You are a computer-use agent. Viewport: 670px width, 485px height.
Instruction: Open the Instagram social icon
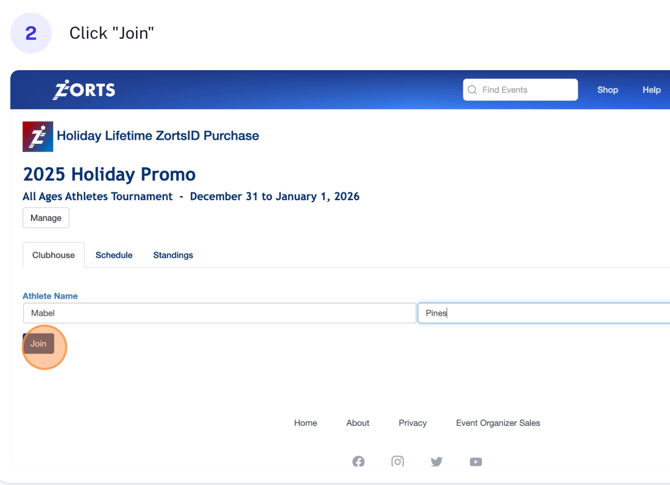pyautogui.click(x=397, y=462)
